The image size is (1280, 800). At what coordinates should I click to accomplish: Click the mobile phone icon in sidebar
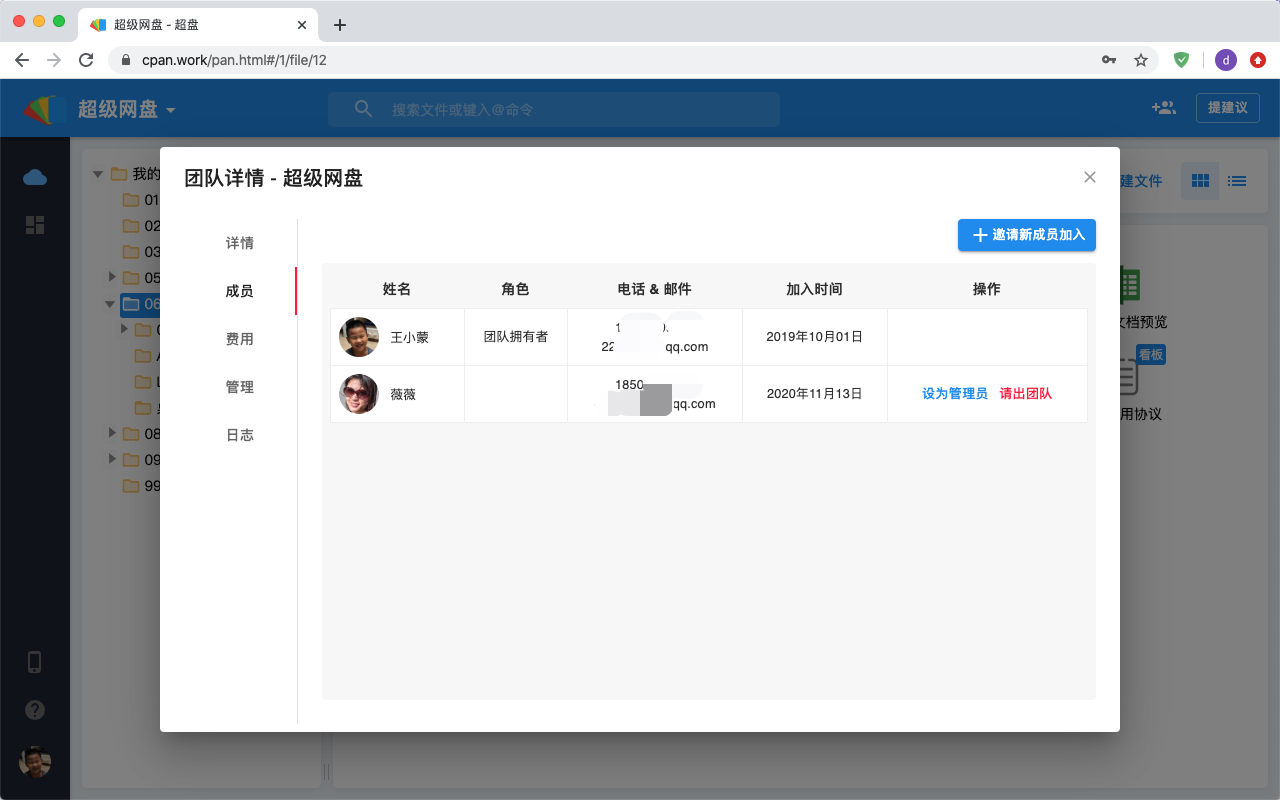point(35,662)
